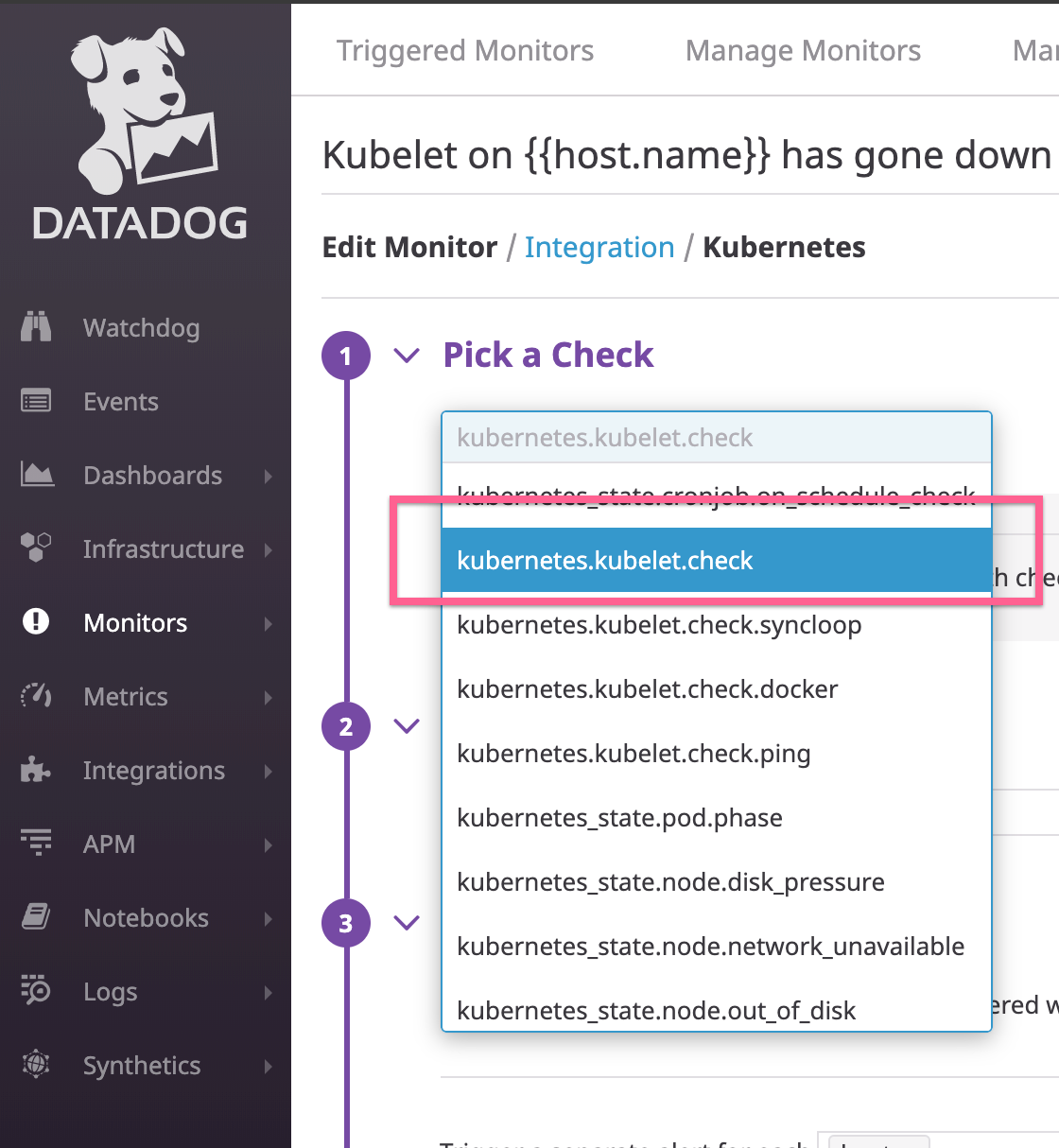Click the Synthetics globe icon

[x=36, y=1064]
